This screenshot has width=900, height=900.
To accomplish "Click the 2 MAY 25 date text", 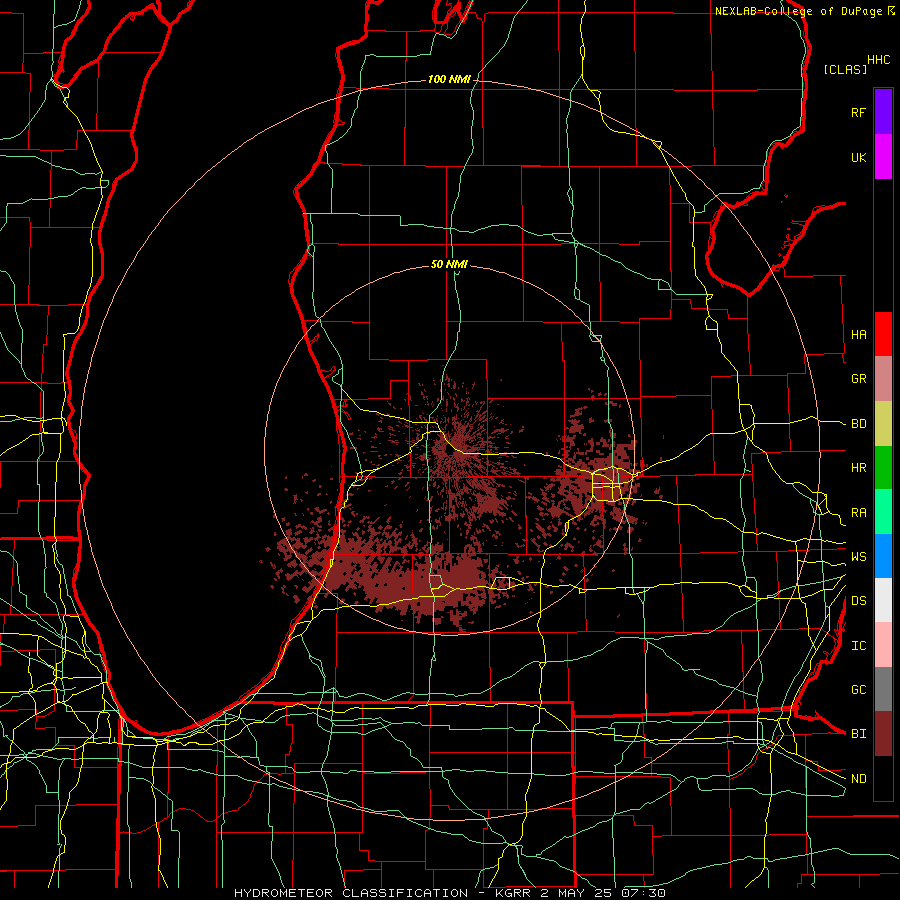I will pos(577,893).
